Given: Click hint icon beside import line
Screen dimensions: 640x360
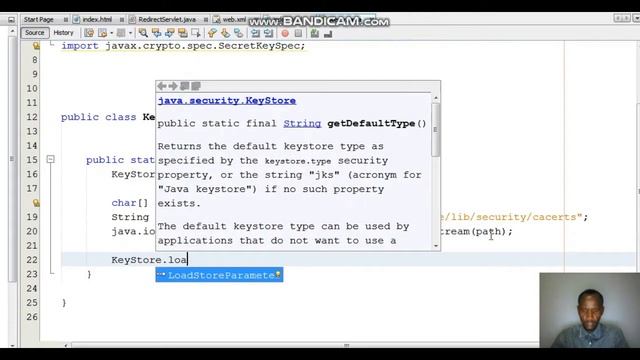Looking at the screenshot, I should 36,46.
